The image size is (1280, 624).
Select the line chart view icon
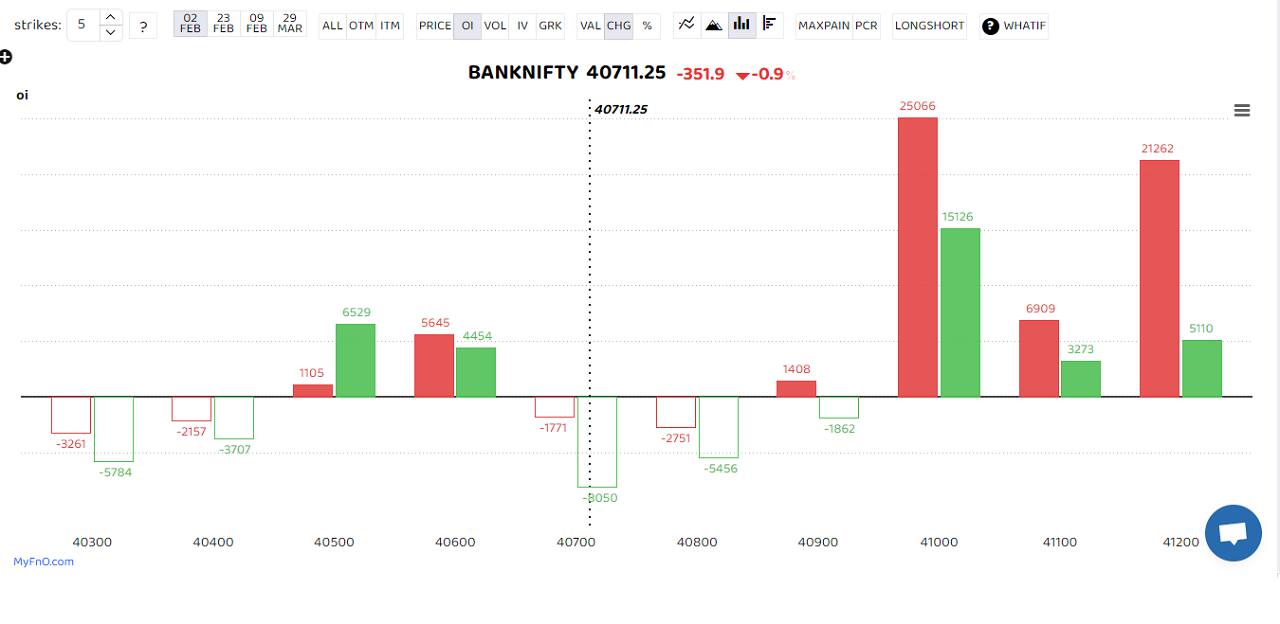(685, 26)
